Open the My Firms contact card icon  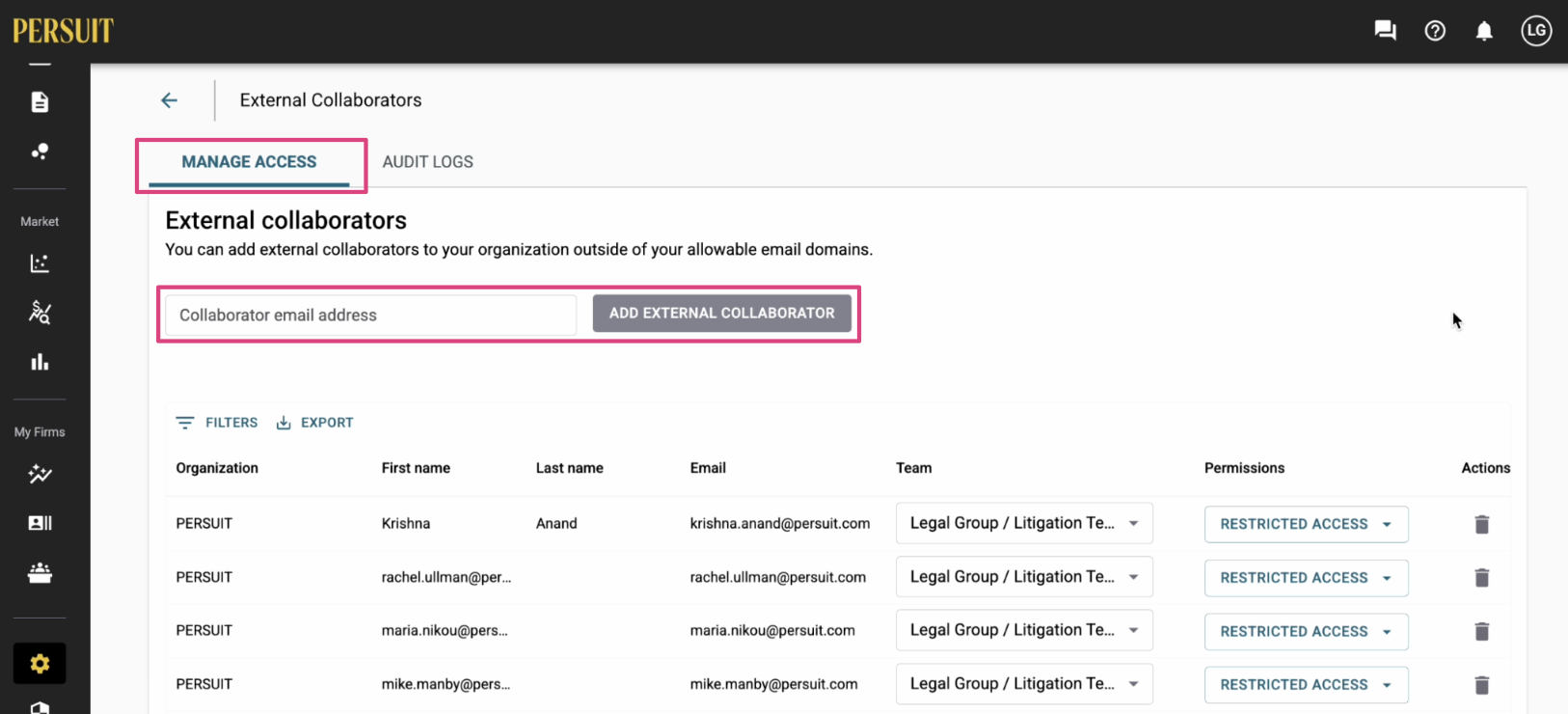tap(40, 523)
